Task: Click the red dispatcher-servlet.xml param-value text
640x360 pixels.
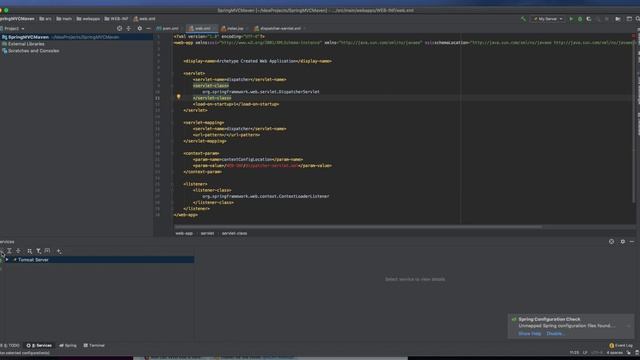Action: point(262,166)
